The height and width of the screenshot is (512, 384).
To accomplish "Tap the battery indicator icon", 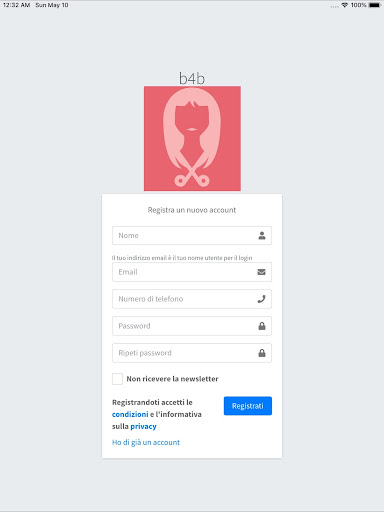I will pos(375,5).
